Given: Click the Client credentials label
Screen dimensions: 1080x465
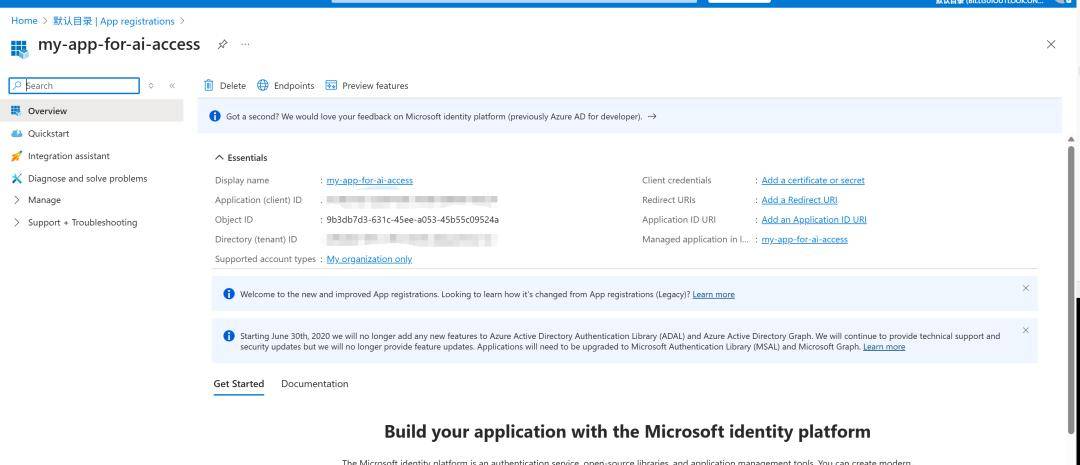Looking at the screenshot, I should tap(676, 180).
